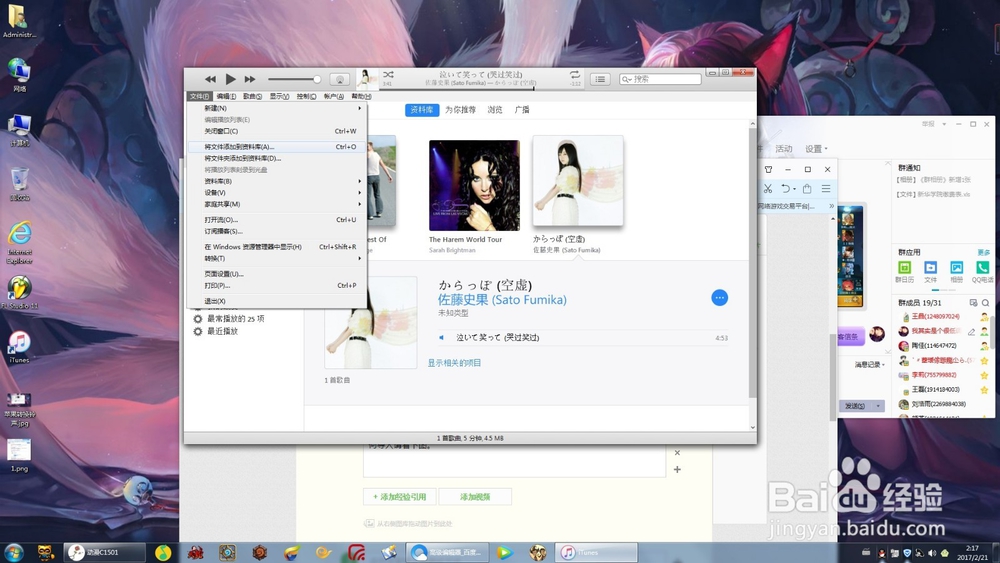This screenshot has width=1000, height=563.
Task: Choose 订阅播客(S)... menu item
Action: pos(276,231)
